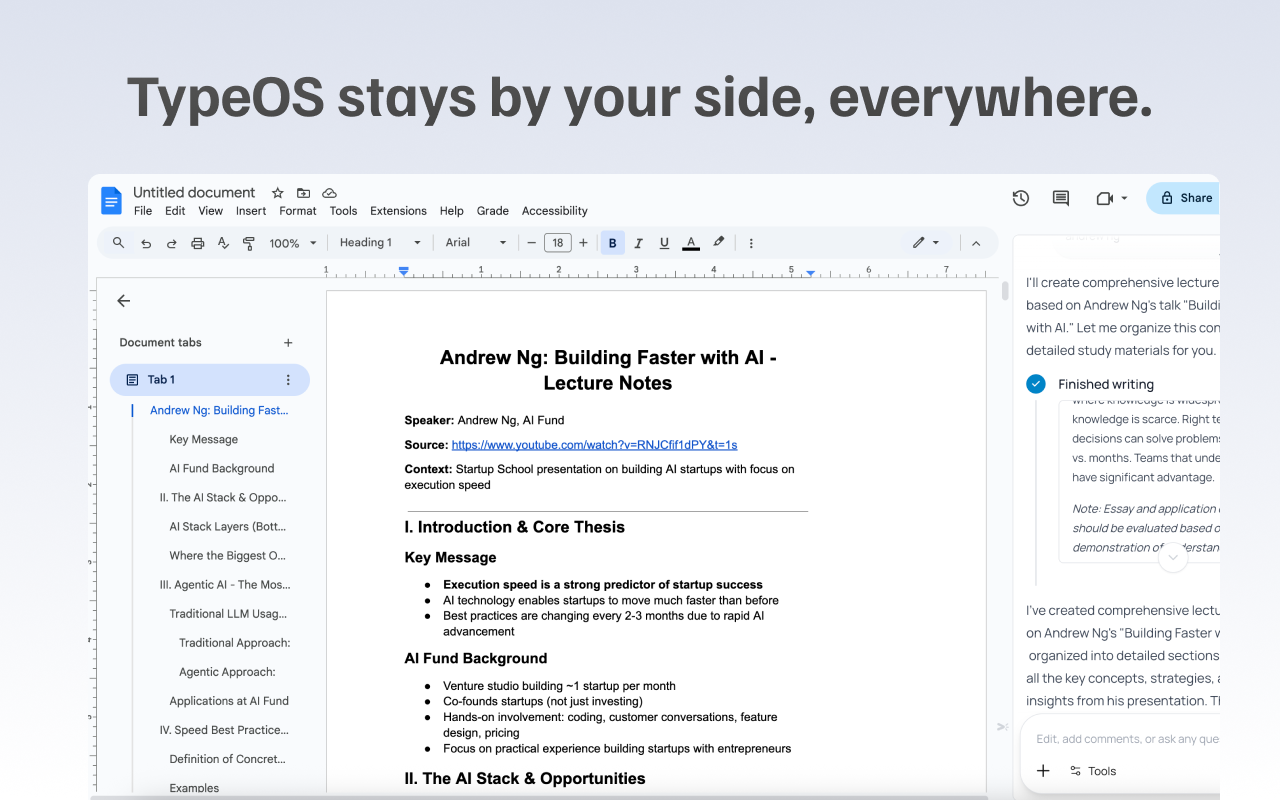Click the search menus magnifier icon

tap(118, 242)
